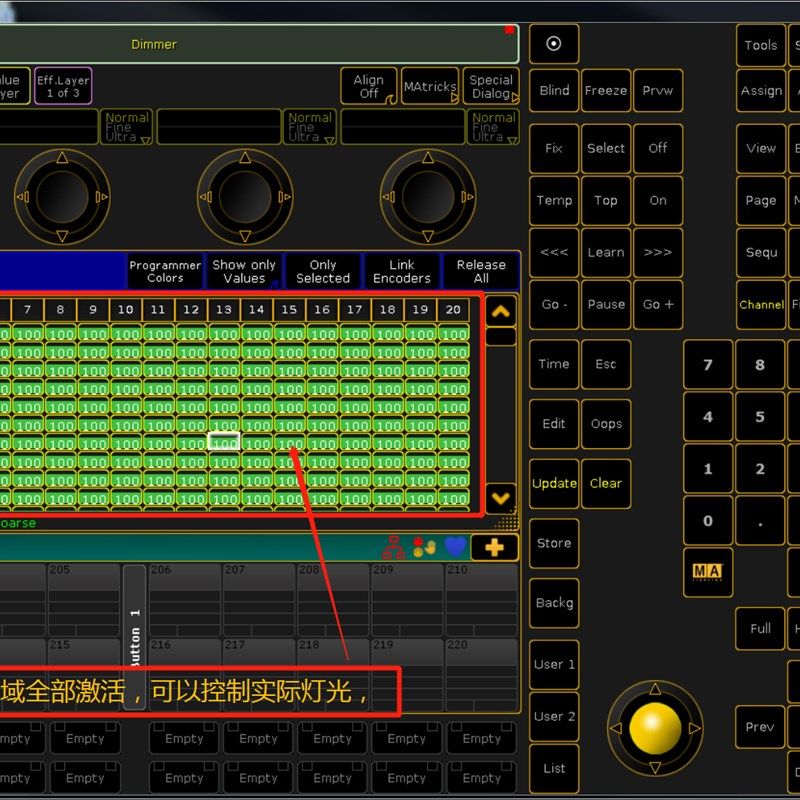This screenshot has height=800, width=800.
Task: Click the circle target icon button above Blind
Action: (554, 44)
